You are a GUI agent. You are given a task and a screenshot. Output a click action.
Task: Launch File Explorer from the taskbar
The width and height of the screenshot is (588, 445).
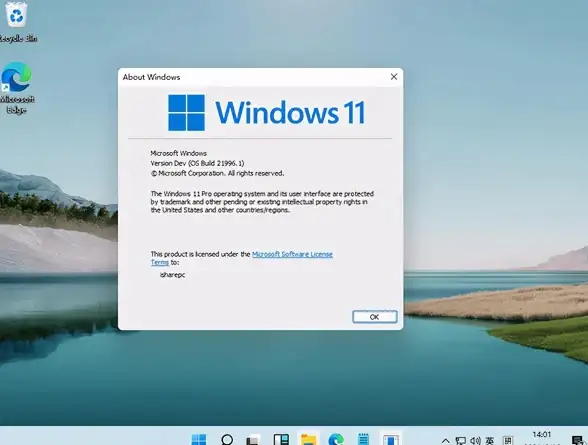coord(309,439)
